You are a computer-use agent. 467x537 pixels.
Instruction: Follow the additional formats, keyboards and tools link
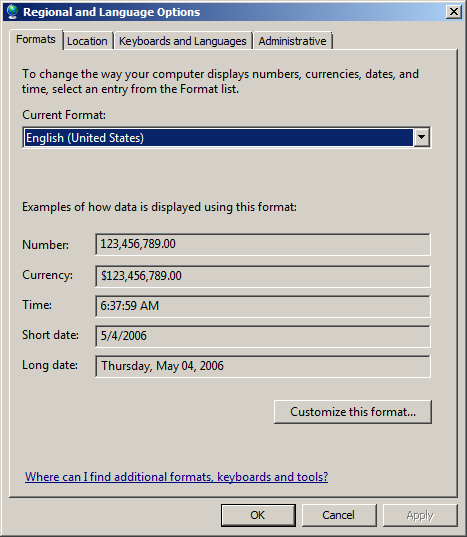coord(176,477)
